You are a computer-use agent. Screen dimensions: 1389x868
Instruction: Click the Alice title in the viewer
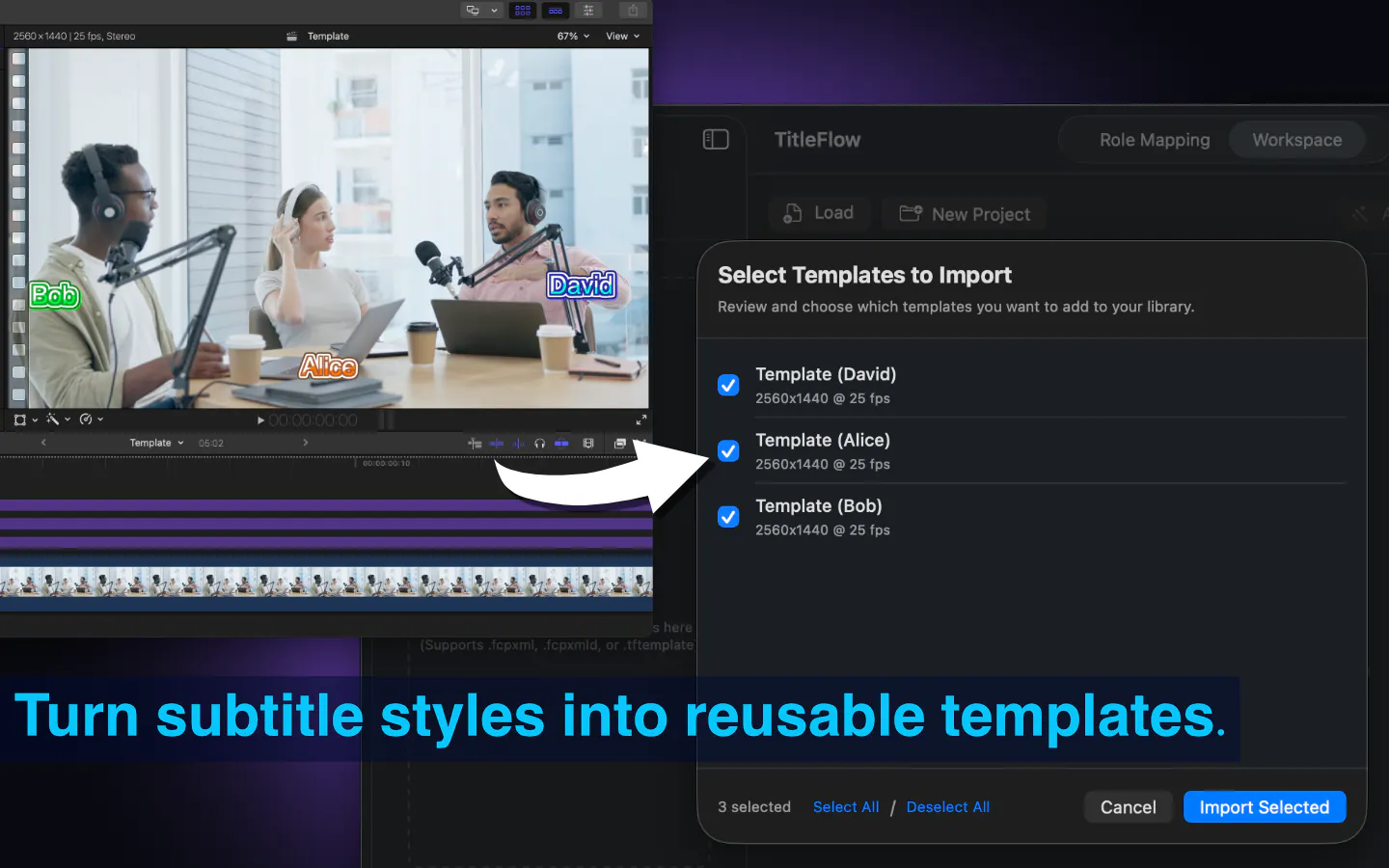[x=329, y=366]
